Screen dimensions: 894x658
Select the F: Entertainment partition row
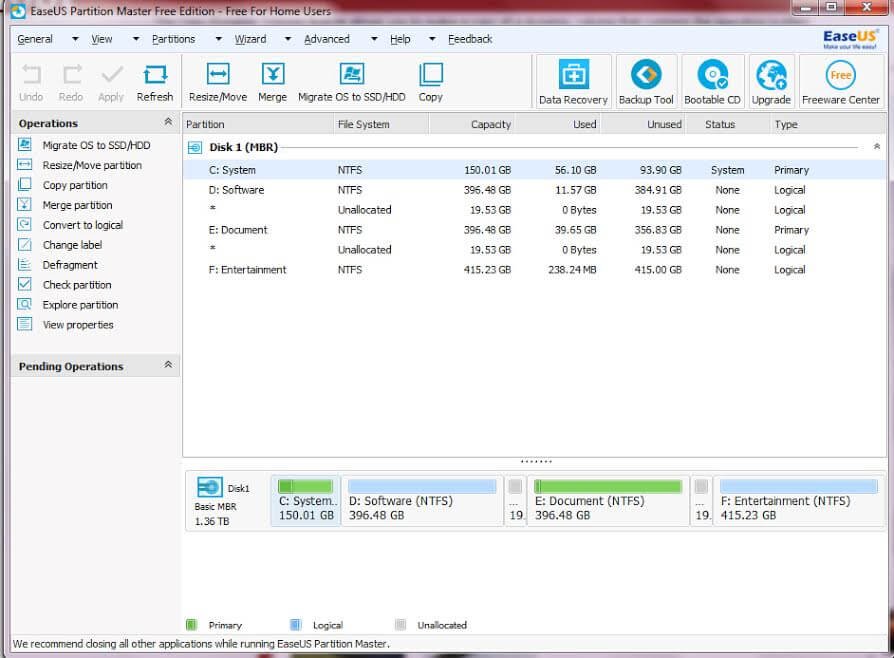[x=534, y=270]
